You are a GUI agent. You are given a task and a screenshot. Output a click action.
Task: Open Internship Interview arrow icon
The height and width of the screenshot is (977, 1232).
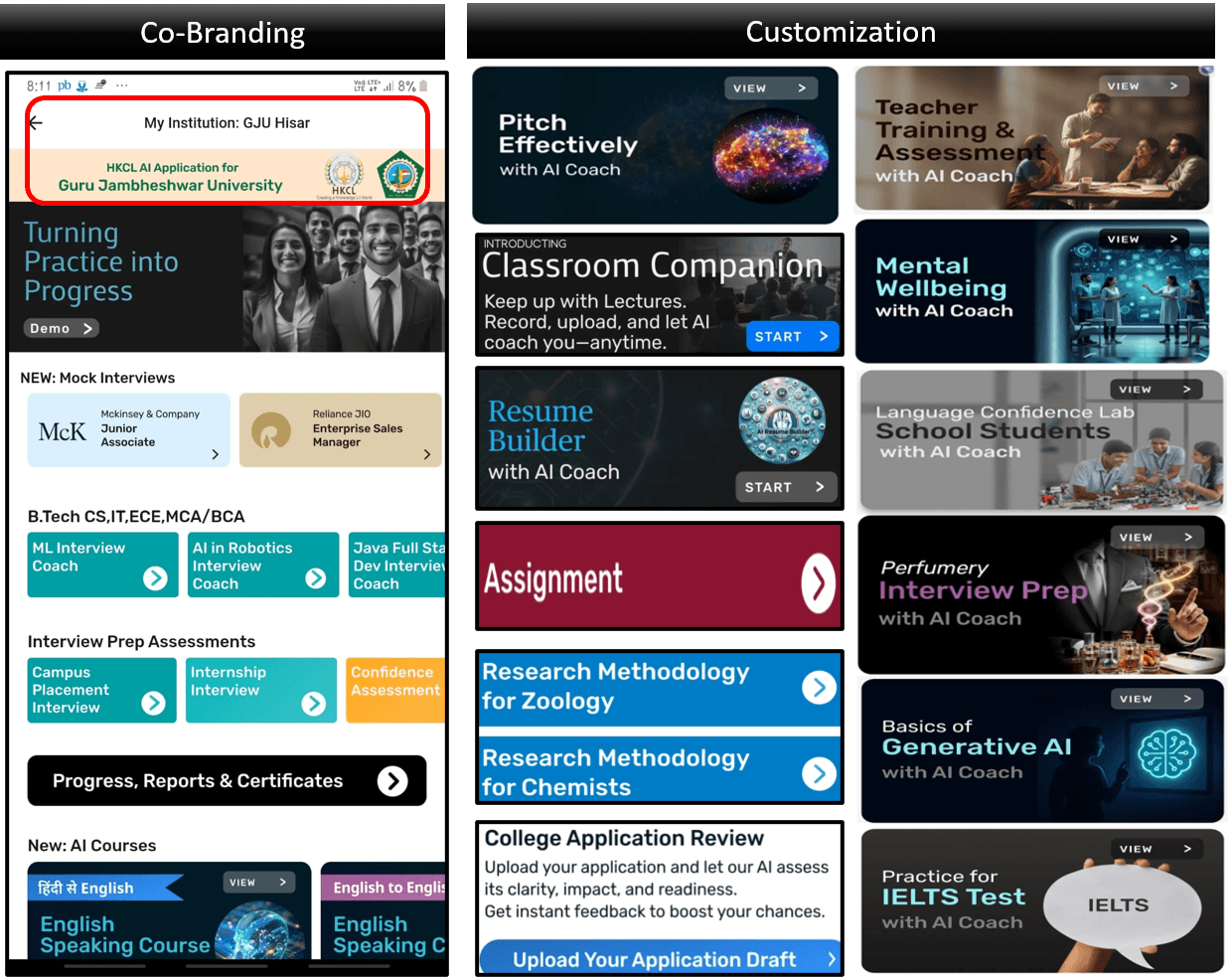coord(314,704)
